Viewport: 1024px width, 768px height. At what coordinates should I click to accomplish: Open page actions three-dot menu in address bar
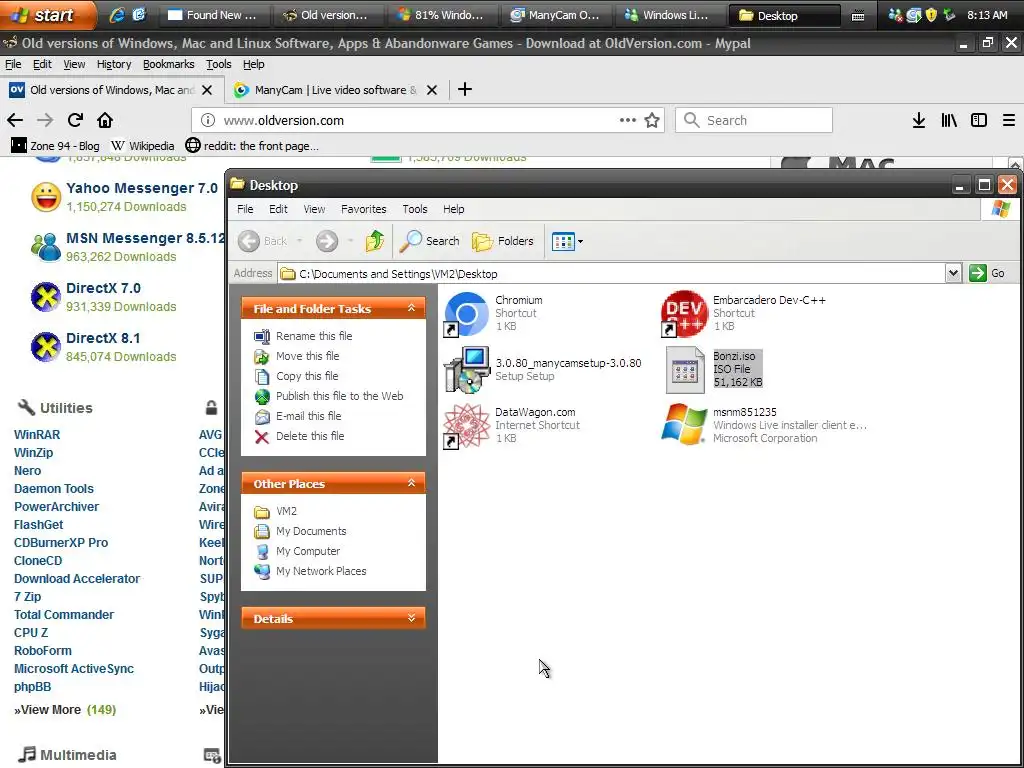[628, 120]
